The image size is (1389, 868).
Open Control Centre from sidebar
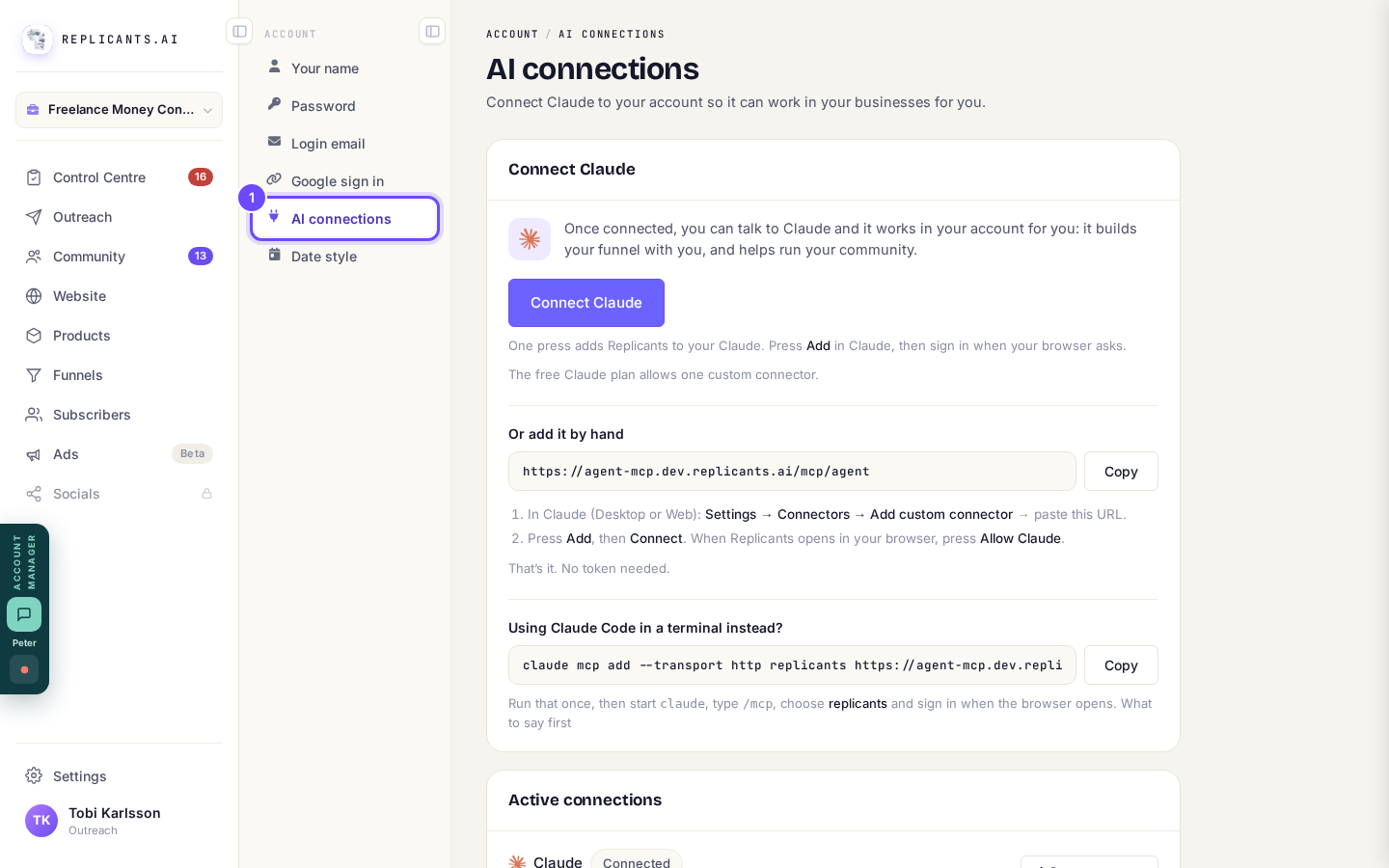pyautogui.click(x=119, y=177)
